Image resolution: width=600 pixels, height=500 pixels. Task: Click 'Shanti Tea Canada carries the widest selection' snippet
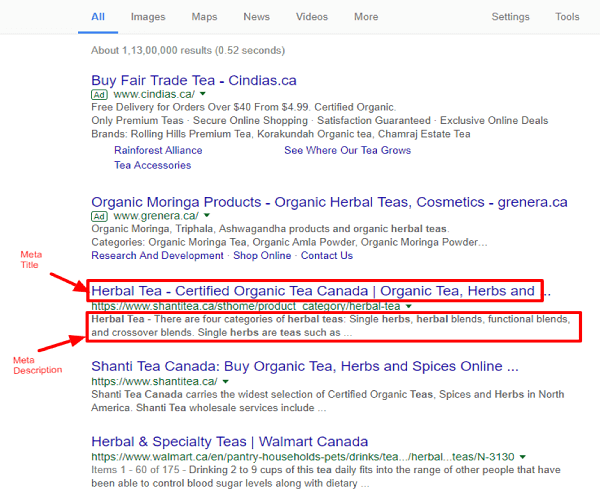coord(328,401)
